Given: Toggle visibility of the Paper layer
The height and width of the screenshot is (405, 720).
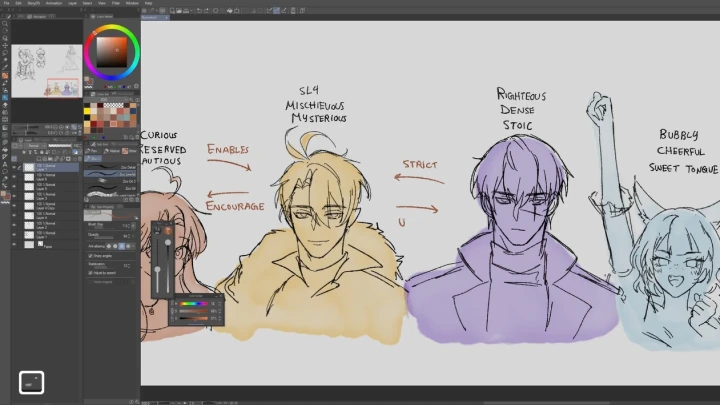Looking at the screenshot, I should [x=15, y=244].
